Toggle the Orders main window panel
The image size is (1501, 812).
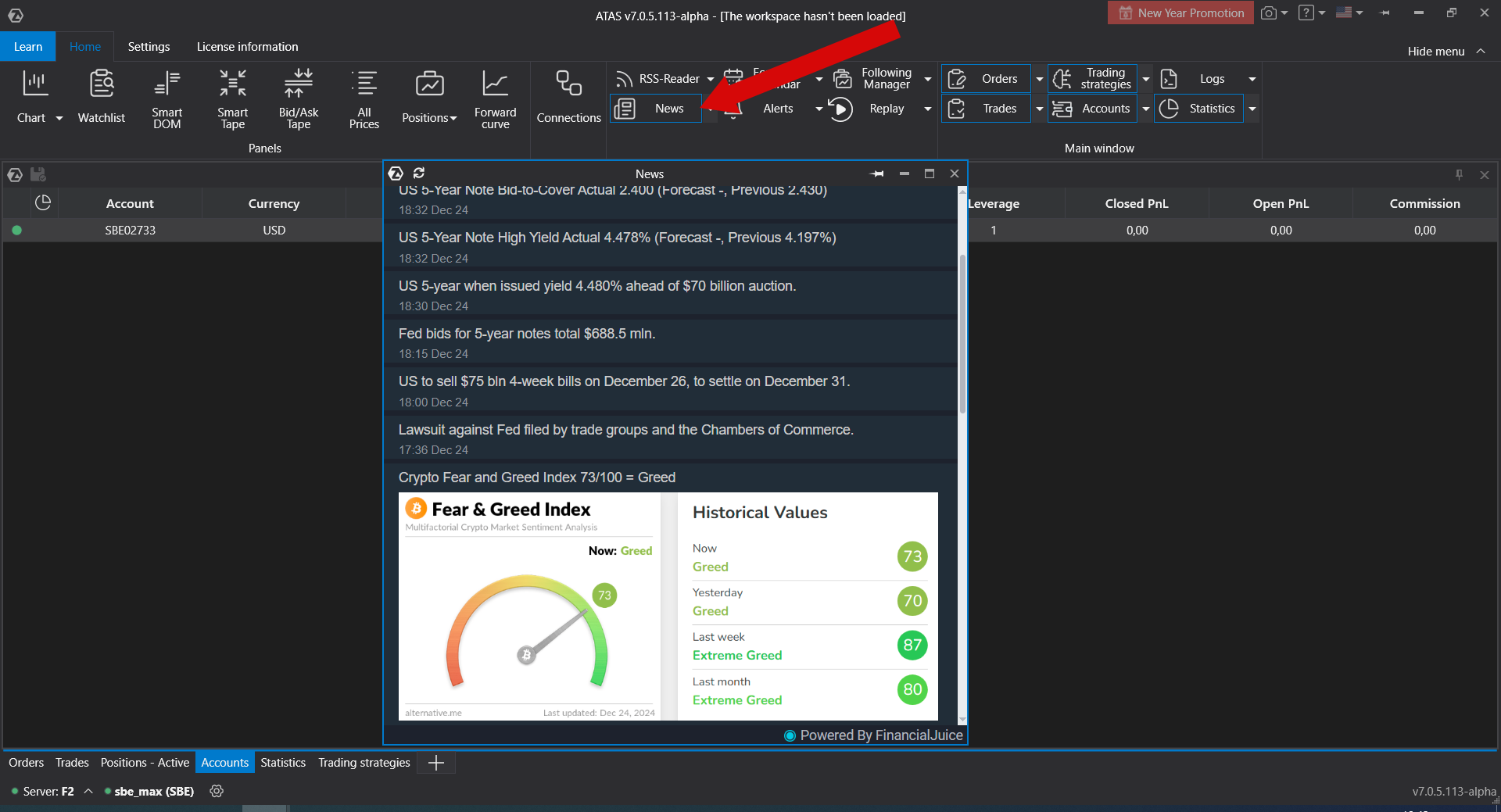(x=987, y=79)
